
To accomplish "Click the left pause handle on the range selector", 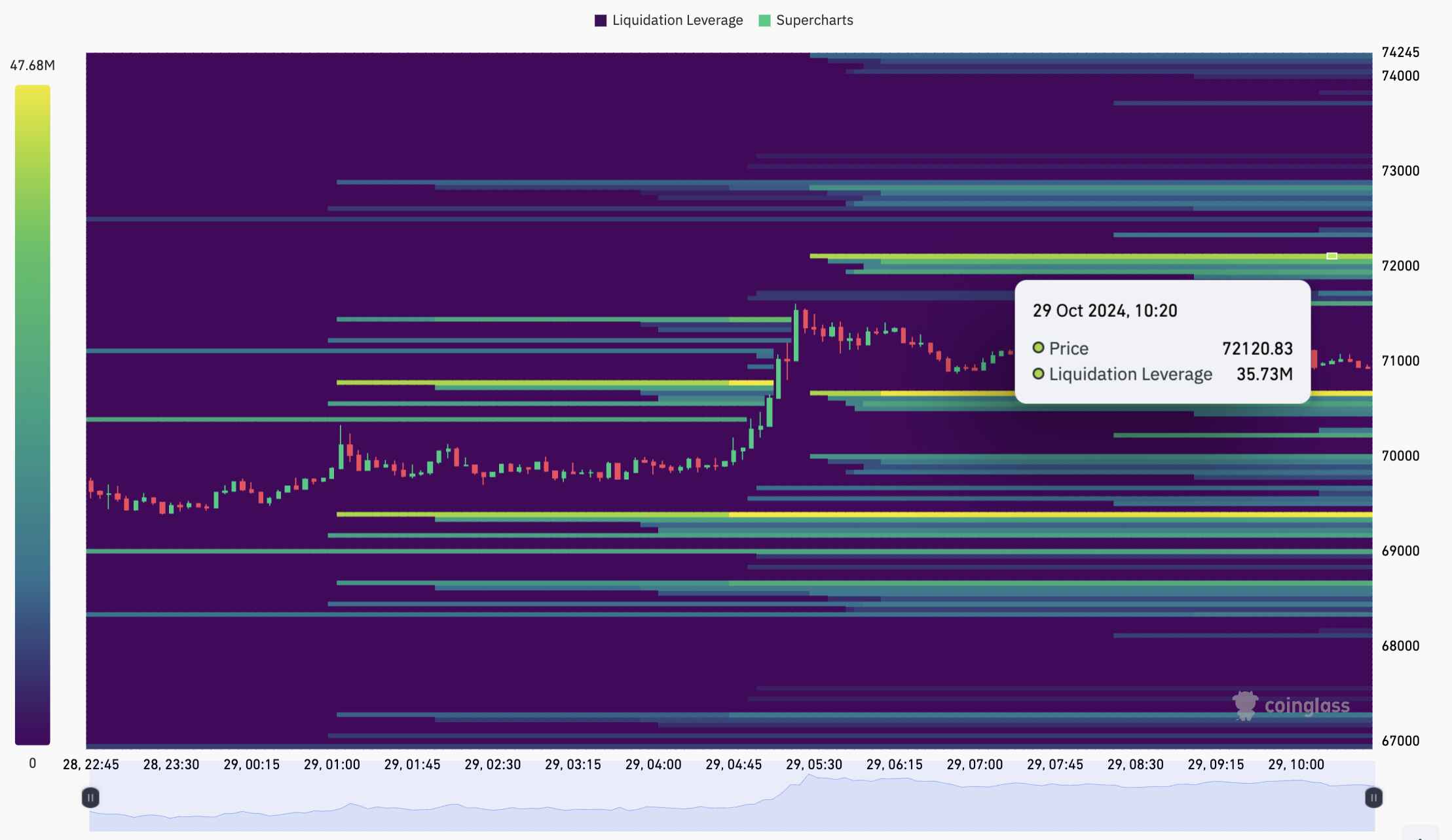I will (x=92, y=798).
